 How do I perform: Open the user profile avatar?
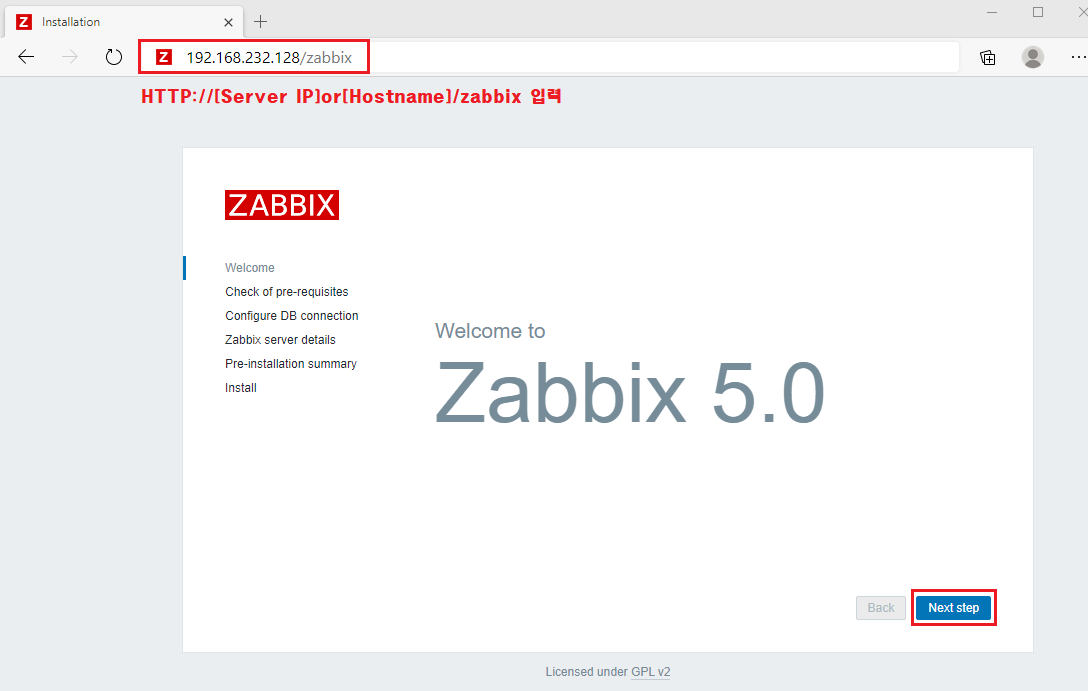click(1032, 57)
